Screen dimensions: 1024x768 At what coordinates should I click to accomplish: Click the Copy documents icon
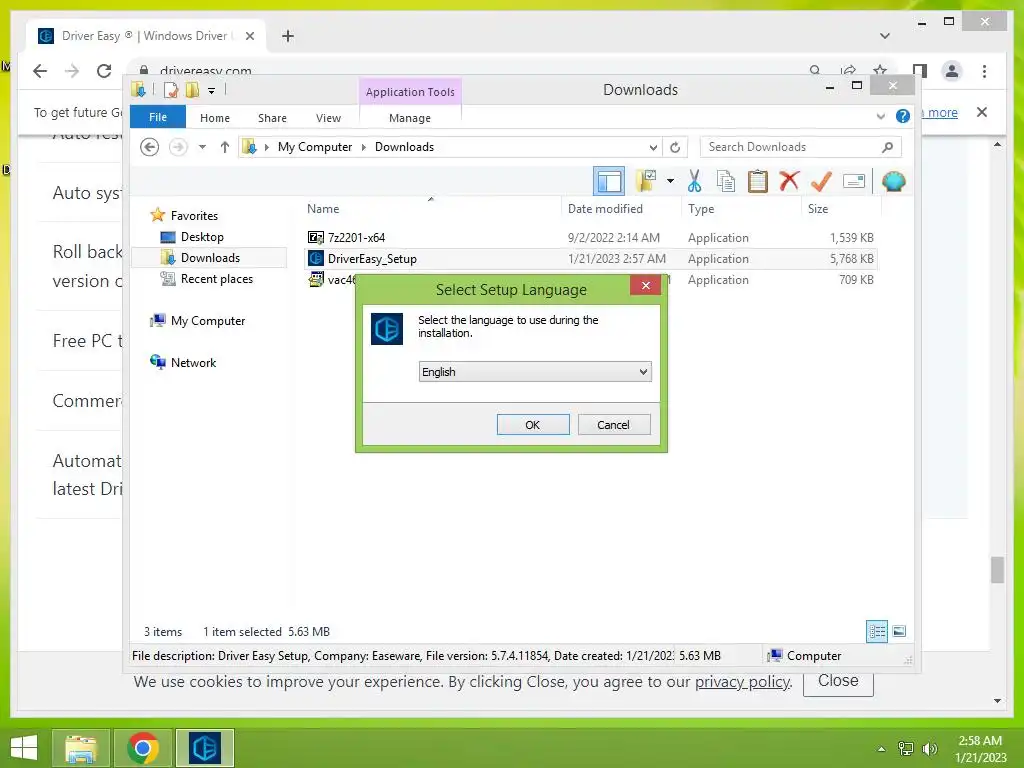coord(726,181)
